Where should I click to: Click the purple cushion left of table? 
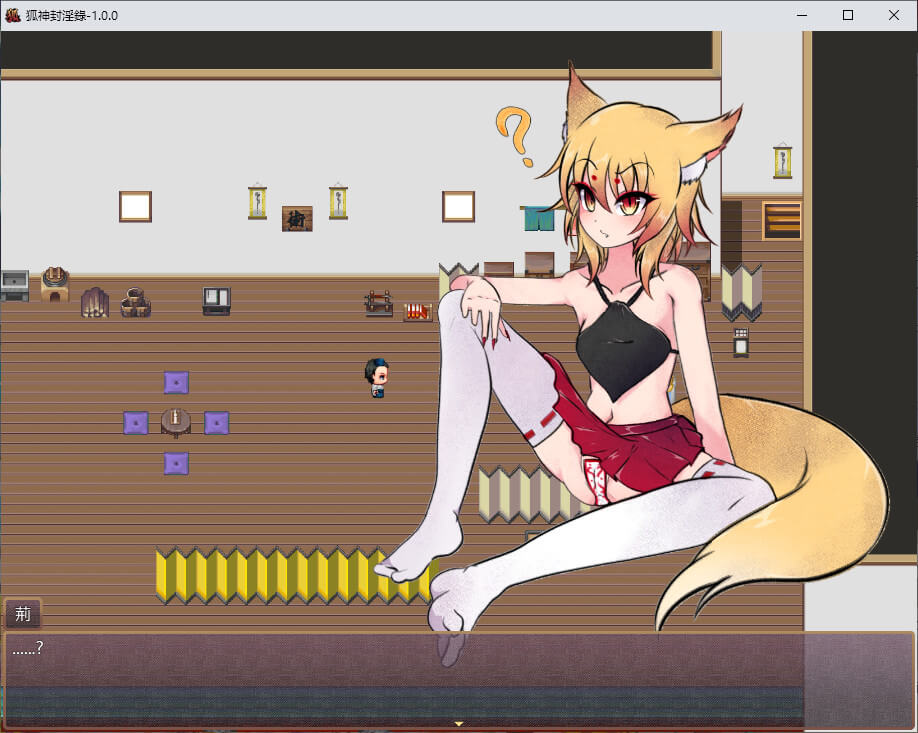[136, 422]
